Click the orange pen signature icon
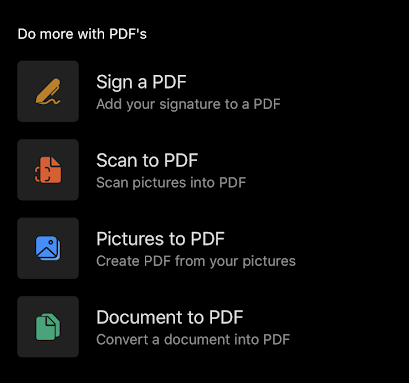Image resolution: width=409 pixels, height=383 pixels. 48,91
